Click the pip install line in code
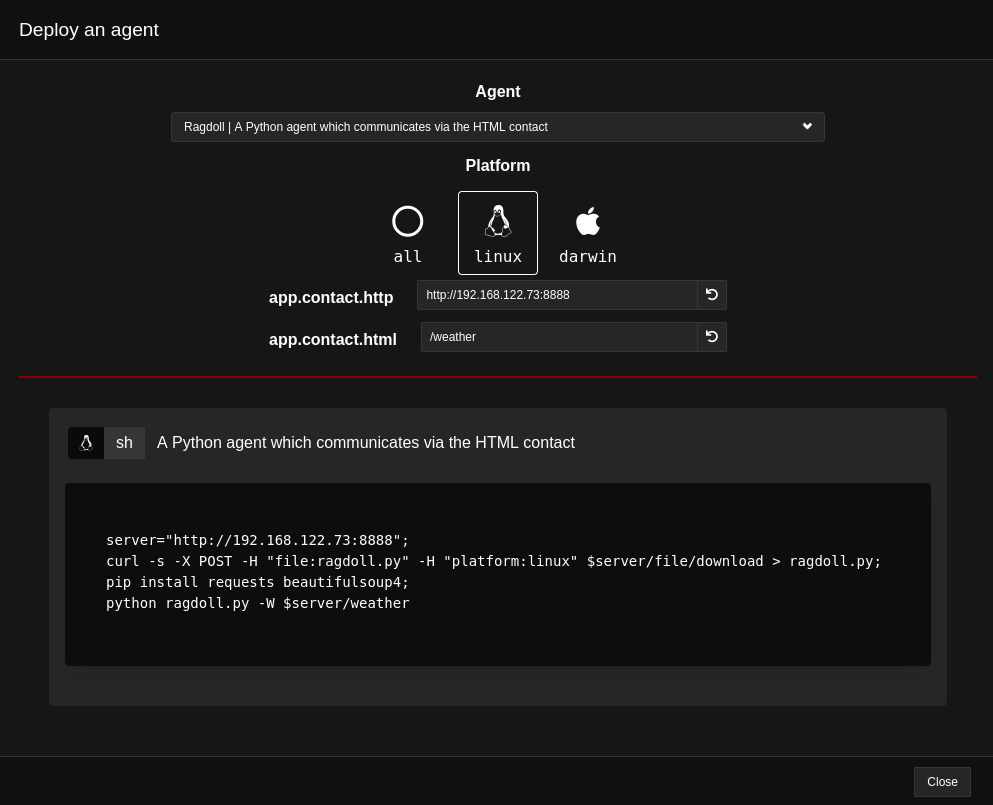 coord(258,582)
